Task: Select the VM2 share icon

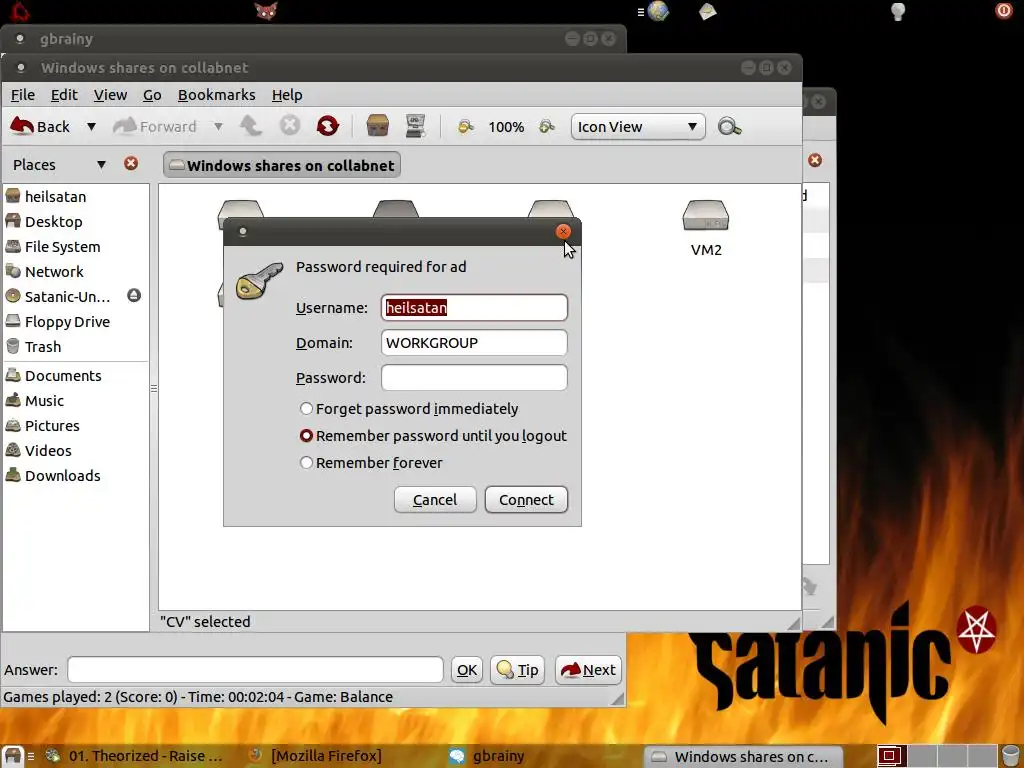Action: (706, 227)
